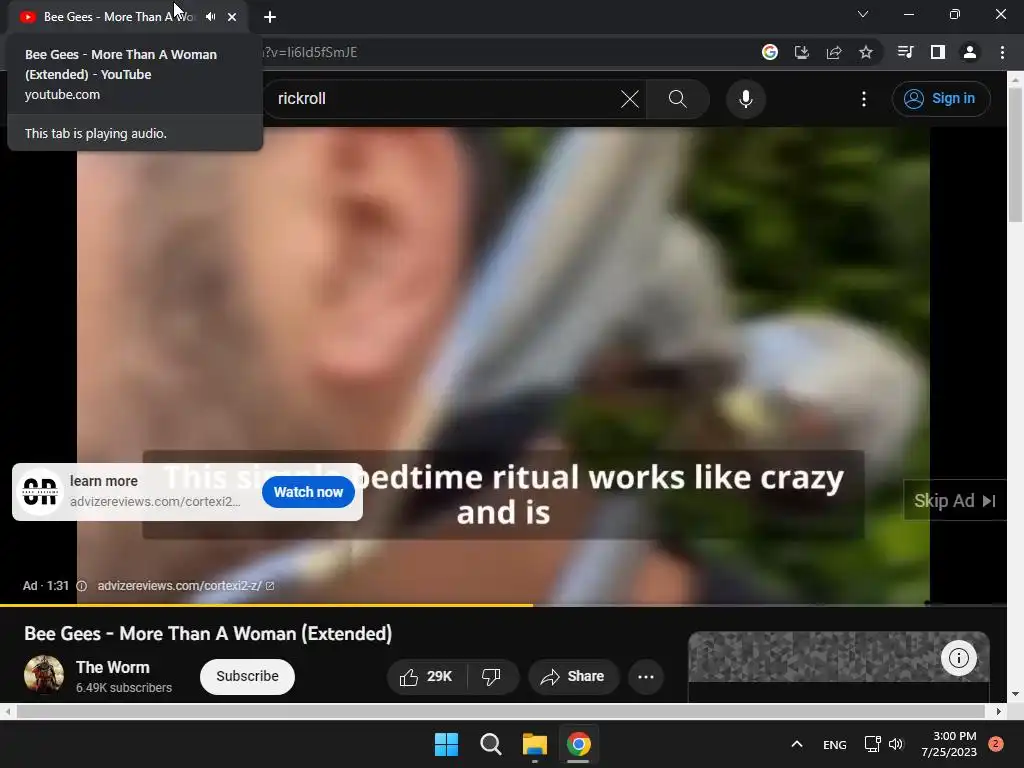Show hidden system tray icons

tap(797, 744)
